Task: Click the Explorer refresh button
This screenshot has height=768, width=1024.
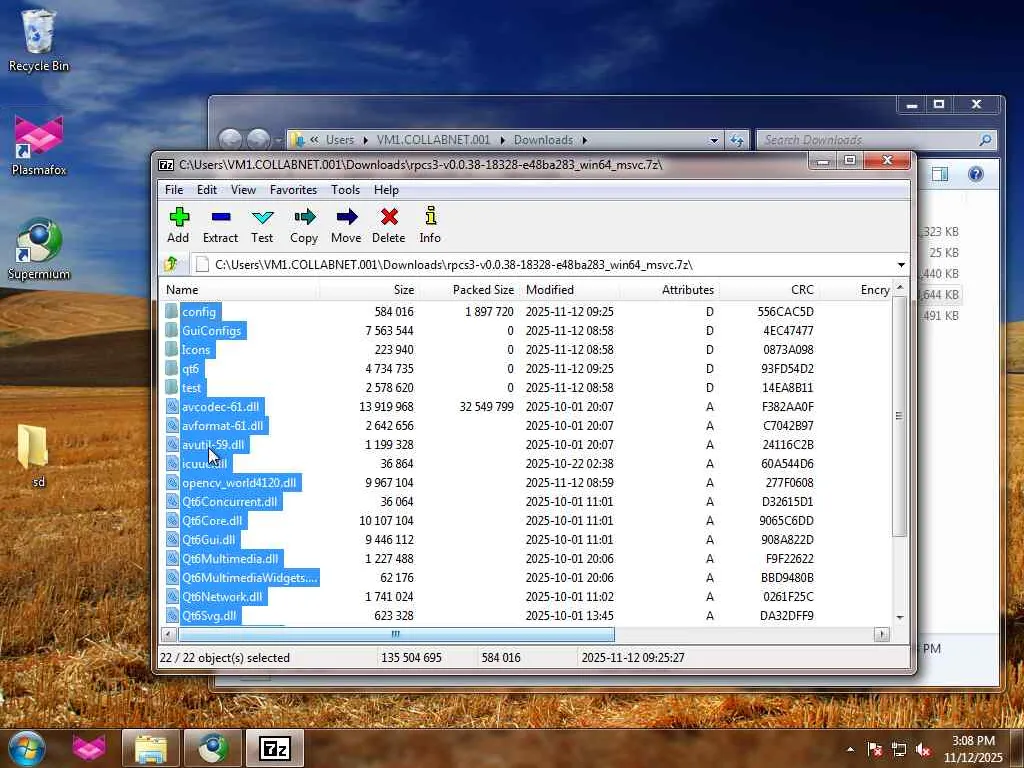Action: point(737,140)
